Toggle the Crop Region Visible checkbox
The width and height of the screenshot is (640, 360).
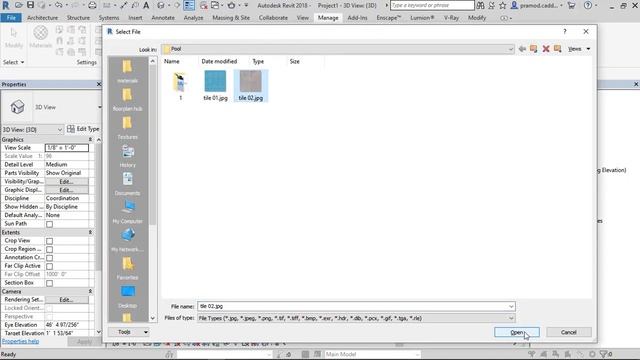49,249
